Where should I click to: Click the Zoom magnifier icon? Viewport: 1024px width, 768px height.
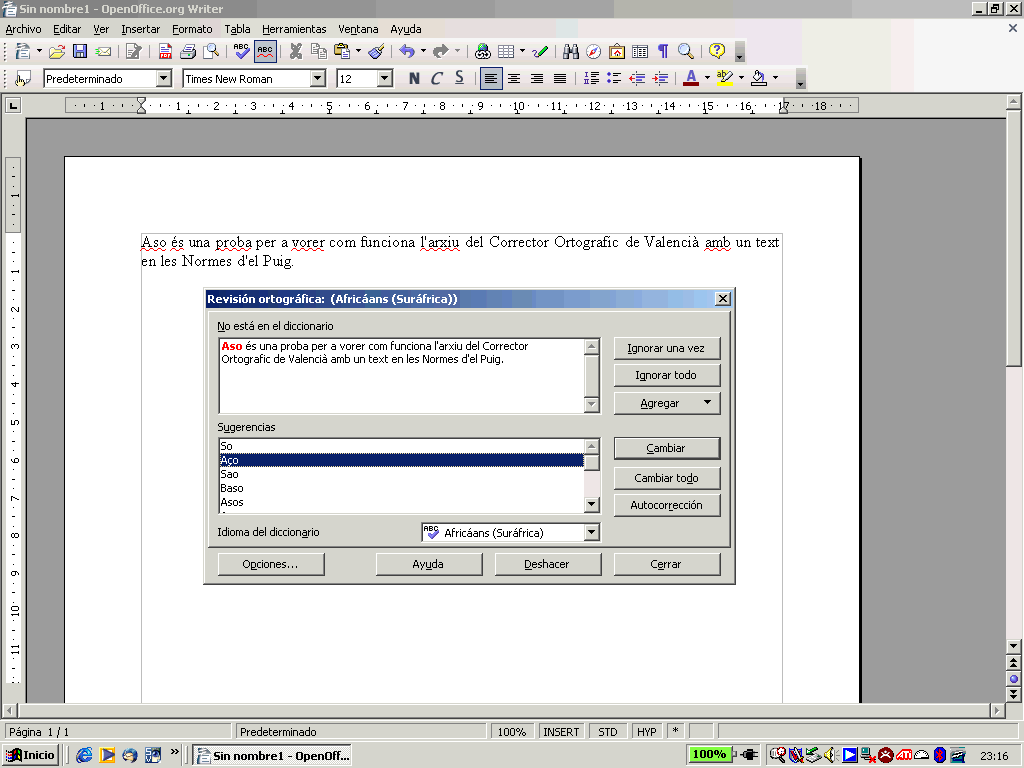[x=686, y=51]
